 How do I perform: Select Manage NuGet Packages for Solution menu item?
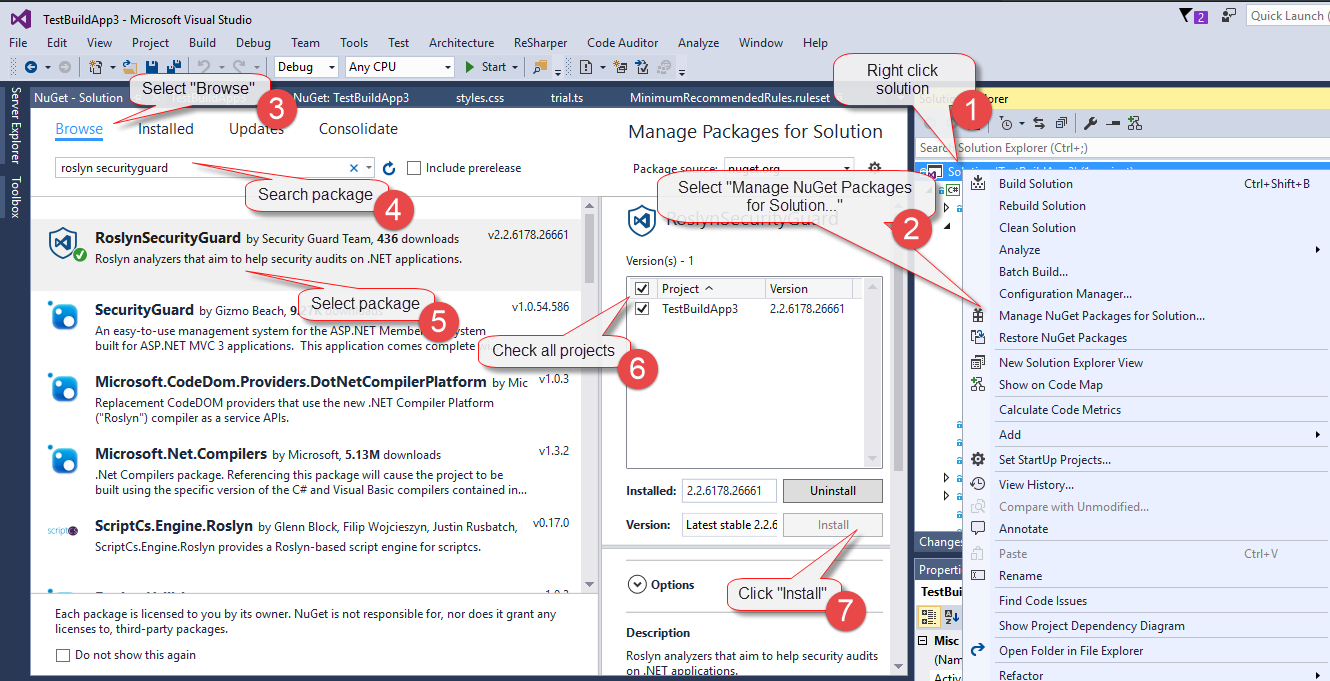(x=1101, y=316)
